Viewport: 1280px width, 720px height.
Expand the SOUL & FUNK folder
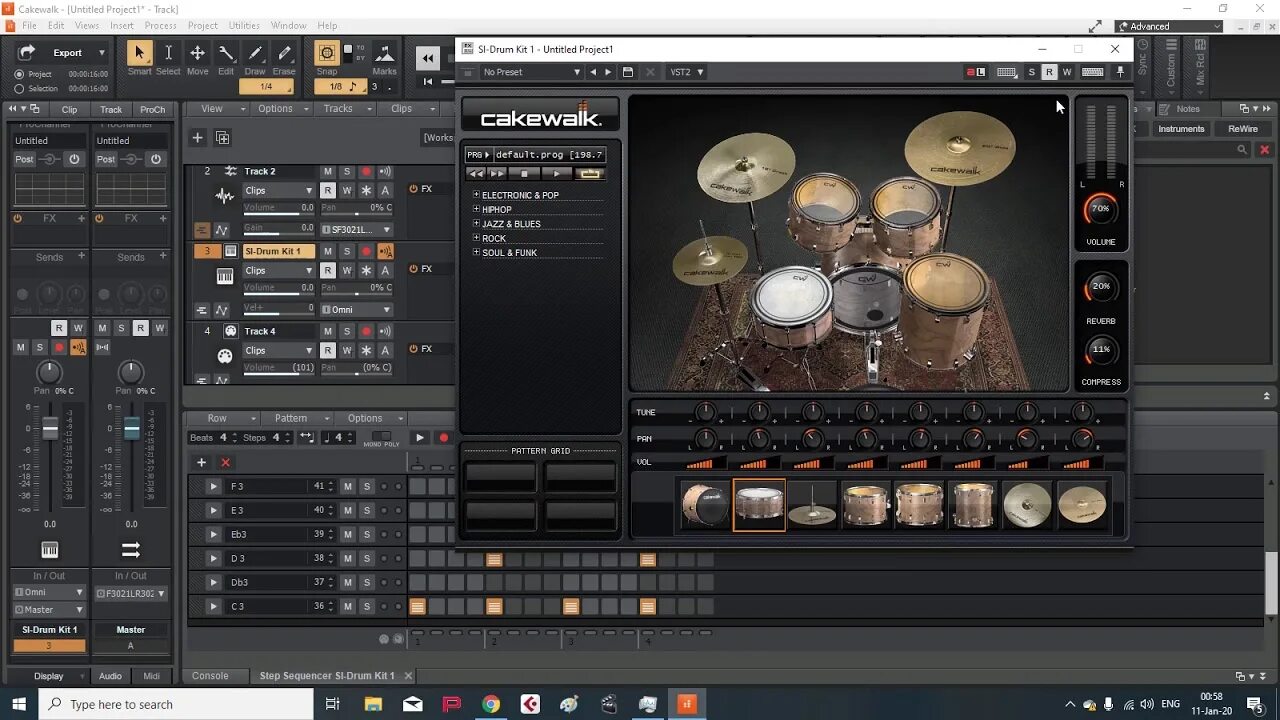[x=476, y=252]
